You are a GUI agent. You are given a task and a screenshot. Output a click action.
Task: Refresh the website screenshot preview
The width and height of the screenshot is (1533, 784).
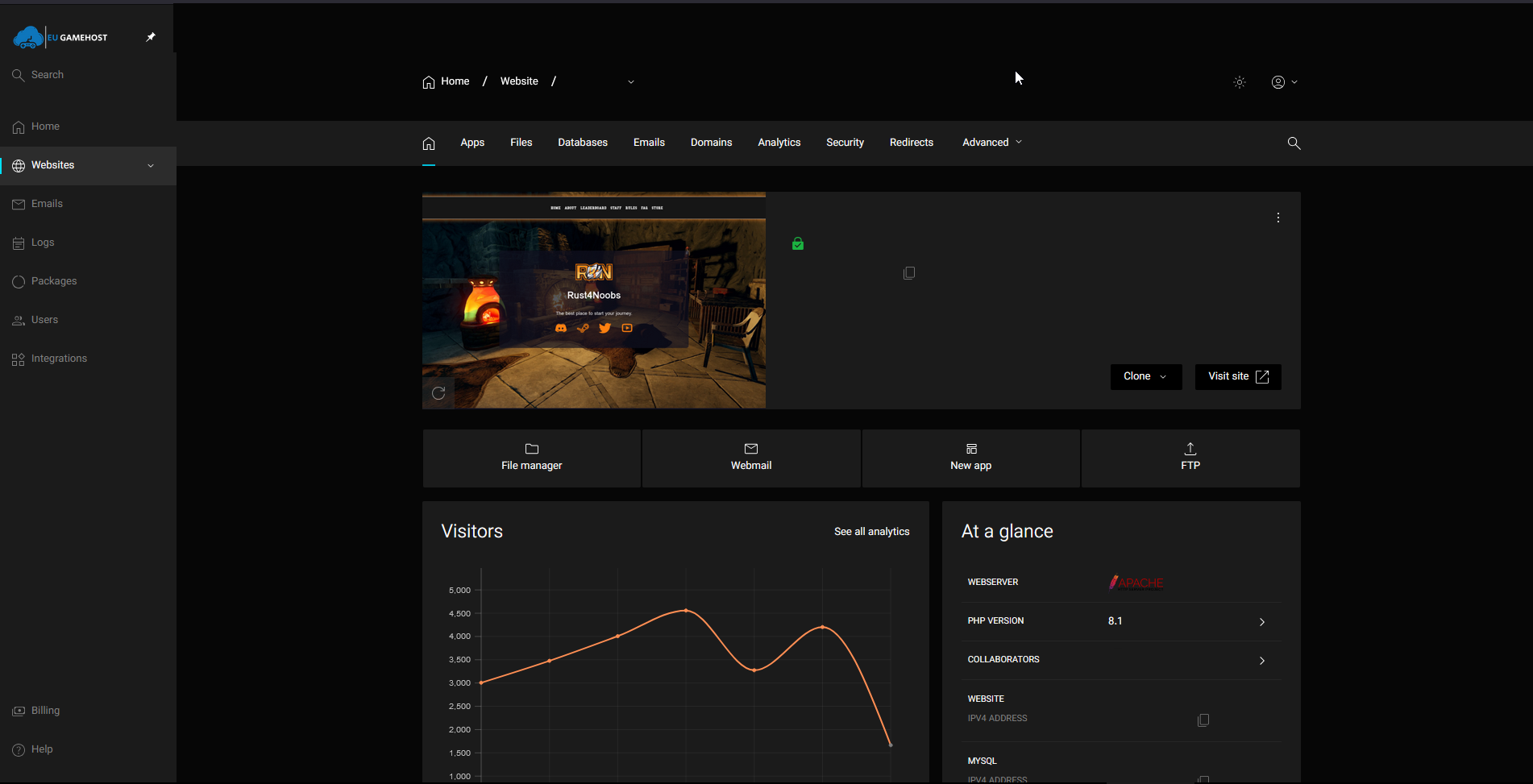pyautogui.click(x=438, y=393)
